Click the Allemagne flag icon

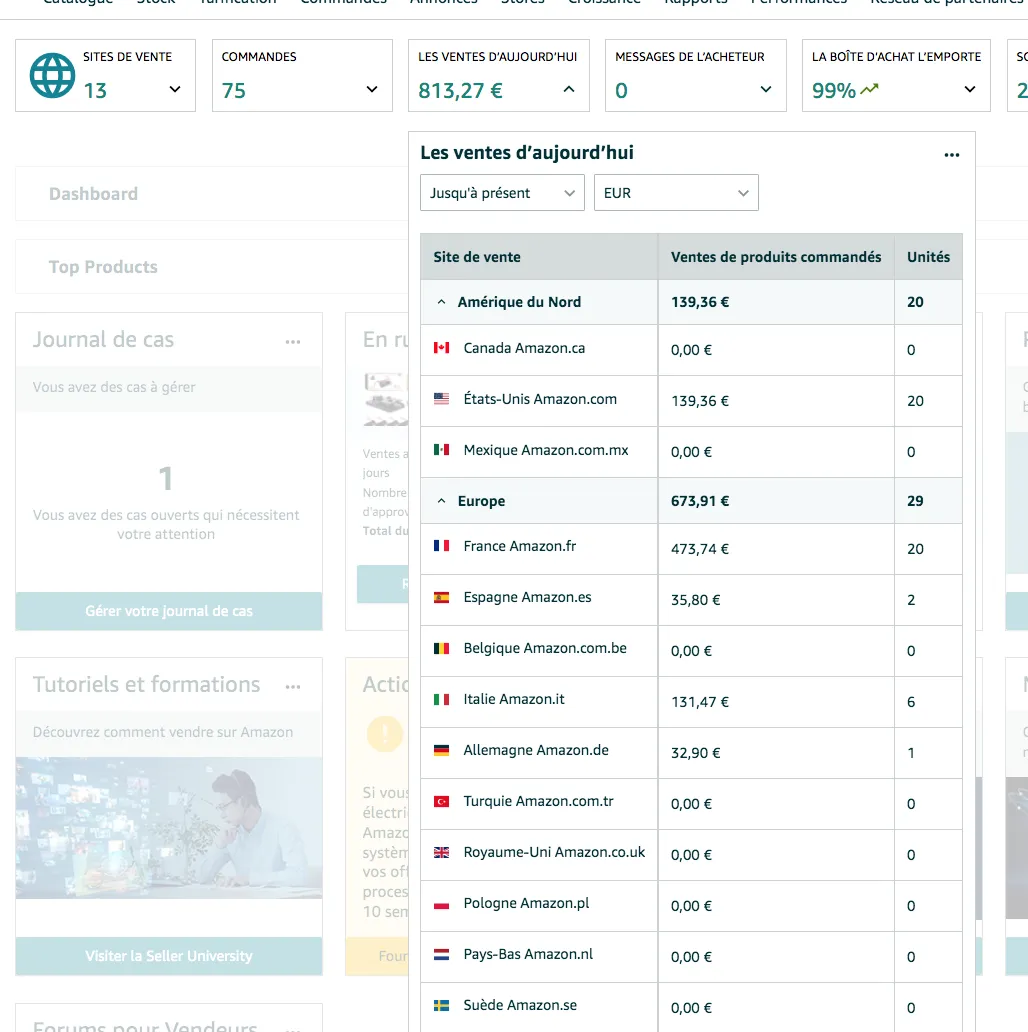[x=442, y=750]
